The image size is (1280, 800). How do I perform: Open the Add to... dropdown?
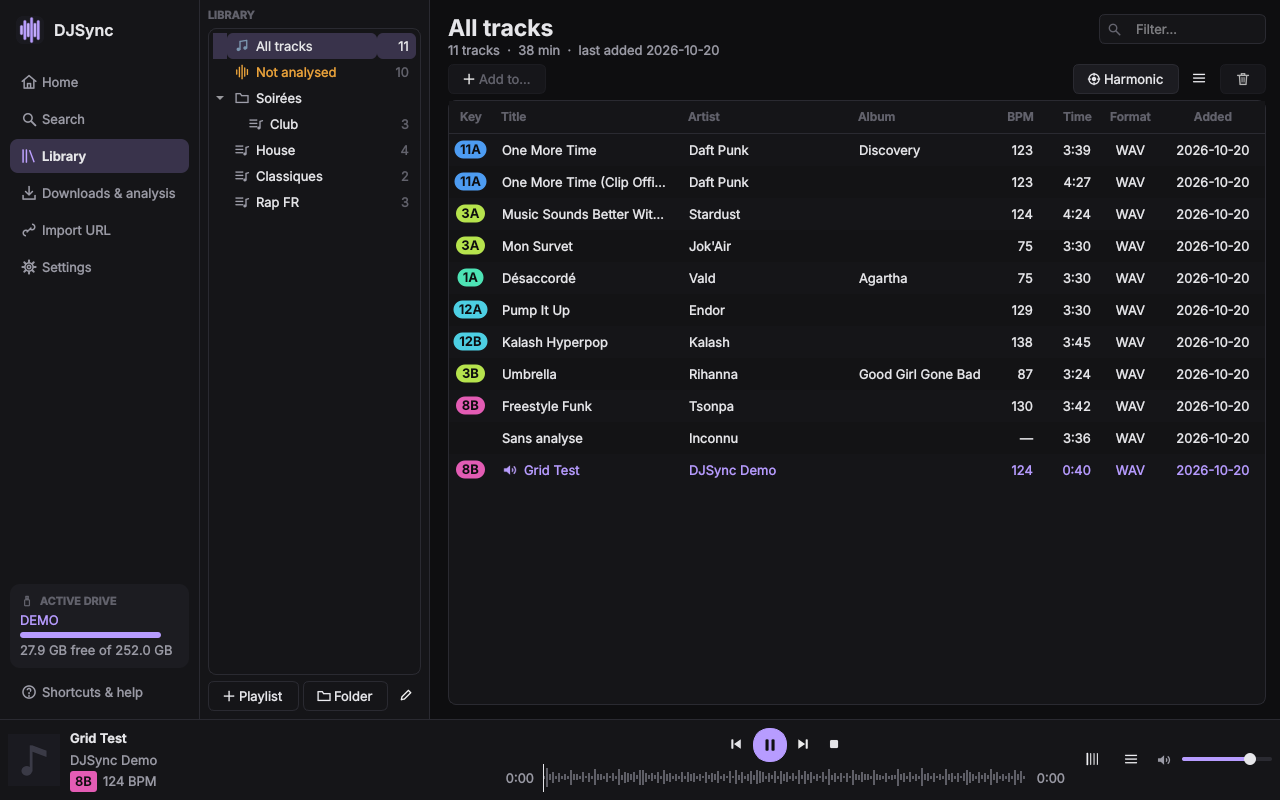click(x=497, y=79)
